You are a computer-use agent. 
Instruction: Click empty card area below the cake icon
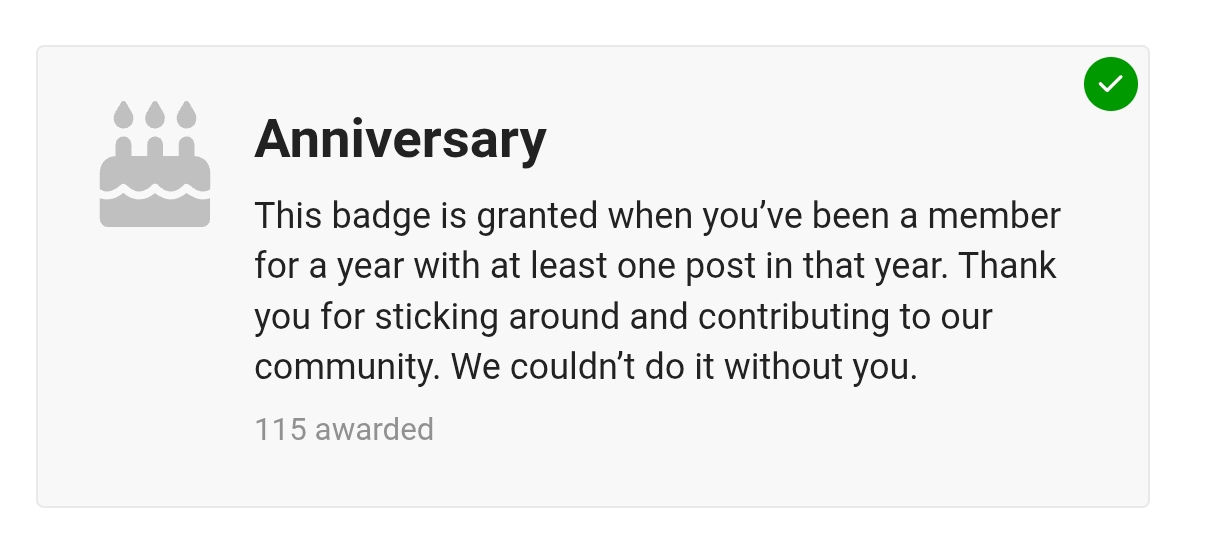pos(155,350)
